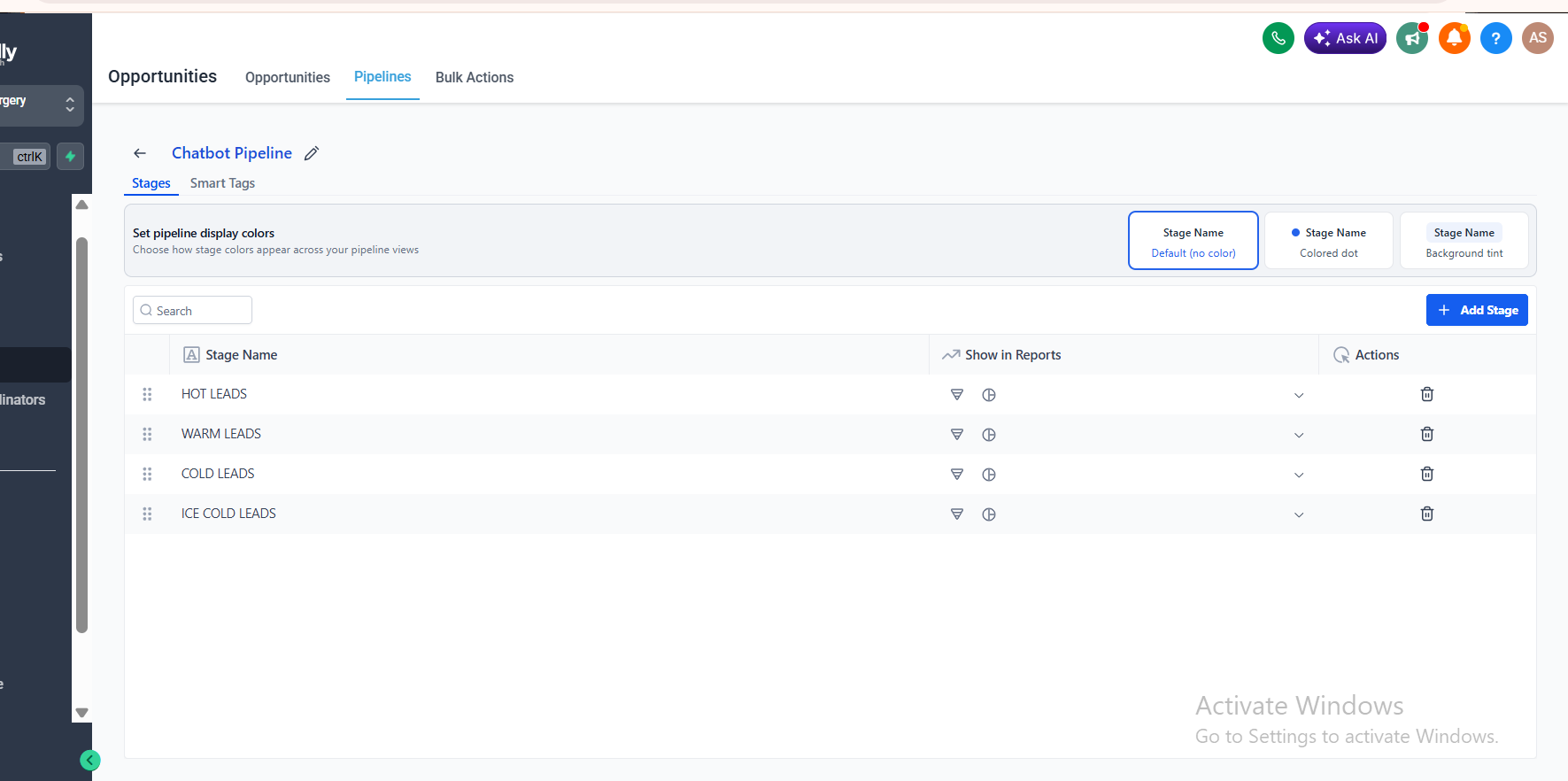Delete the ICE COLD LEADS stage
The width and height of the screenshot is (1568, 781).
1426,514
